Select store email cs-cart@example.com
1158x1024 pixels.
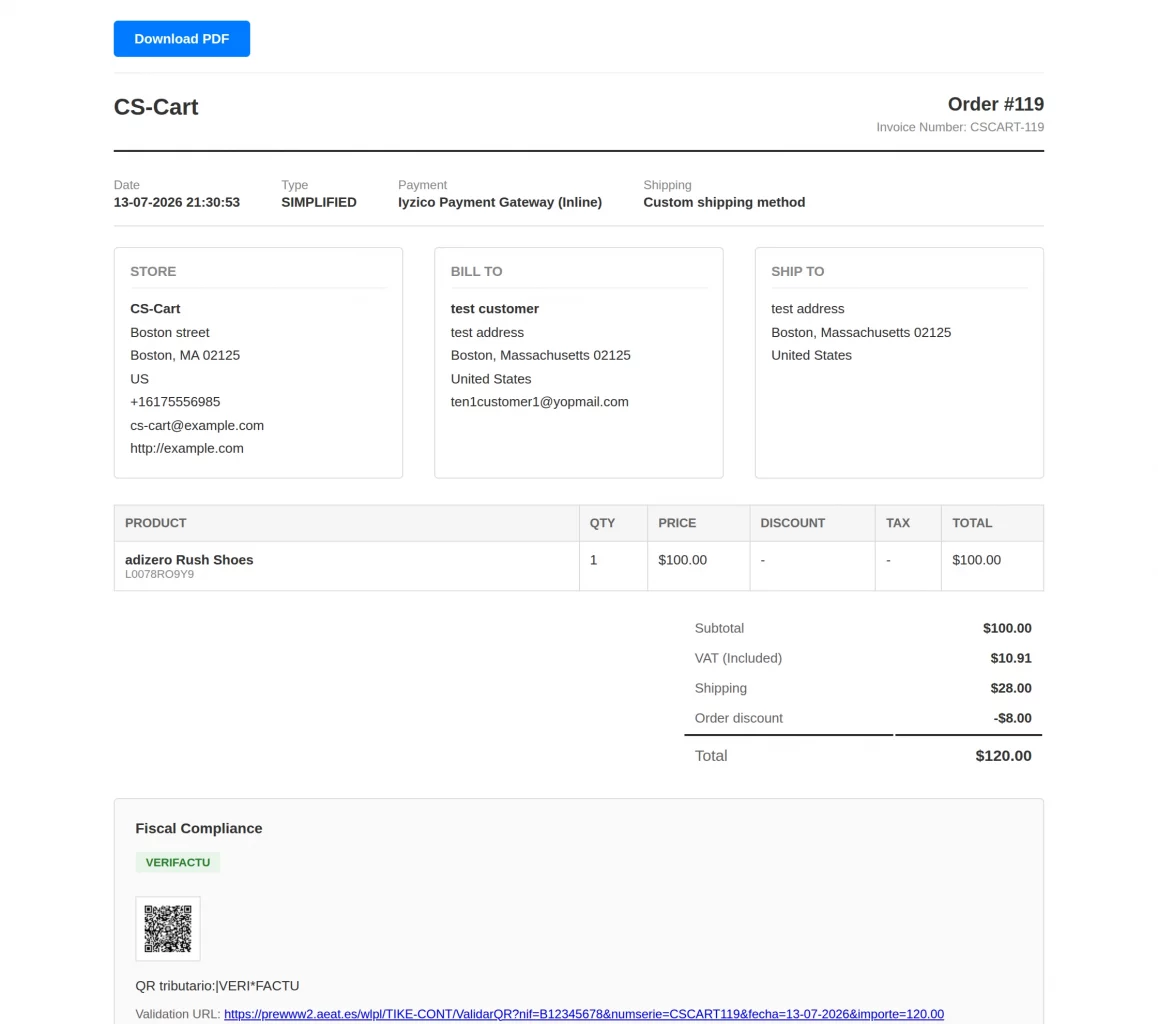pos(197,425)
